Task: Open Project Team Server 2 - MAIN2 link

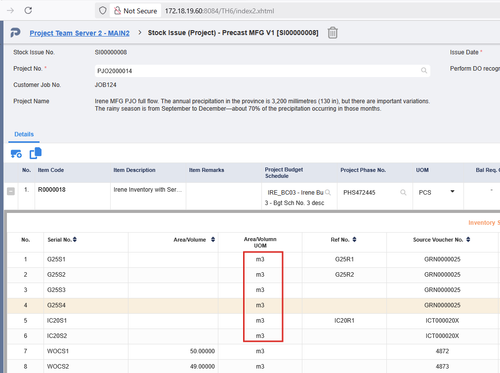Action: click(79, 33)
